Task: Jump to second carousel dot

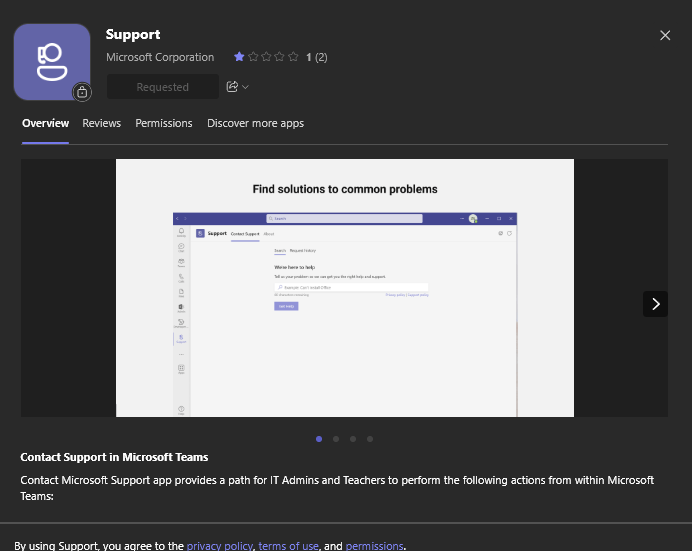Action: (x=336, y=439)
